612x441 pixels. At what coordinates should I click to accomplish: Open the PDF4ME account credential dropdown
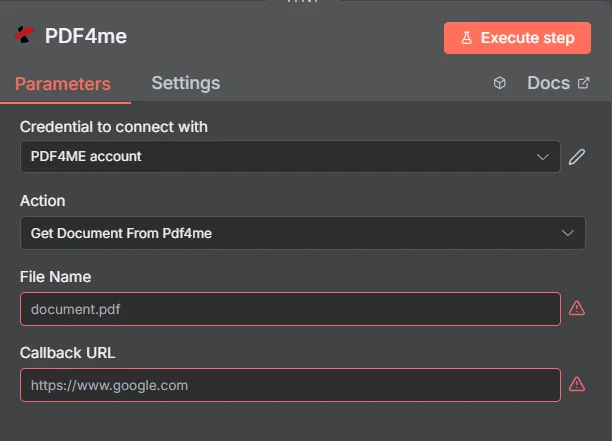tap(290, 156)
